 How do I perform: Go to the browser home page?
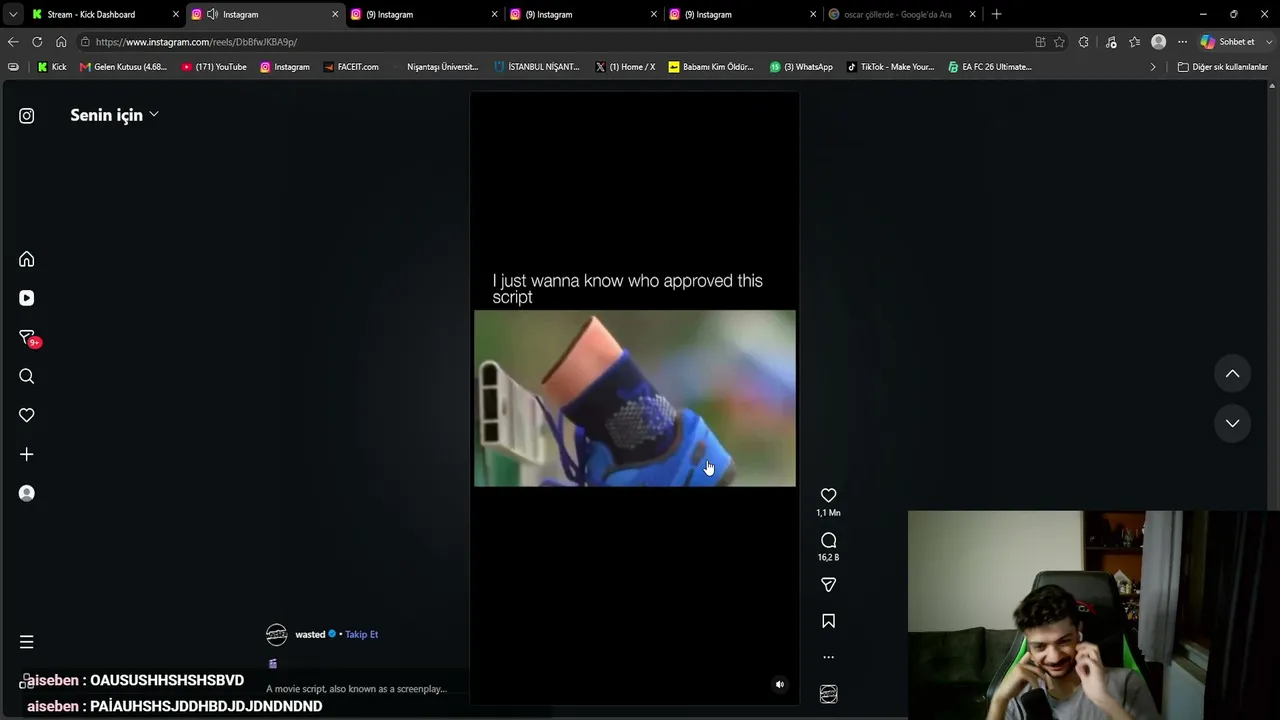(61, 42)
